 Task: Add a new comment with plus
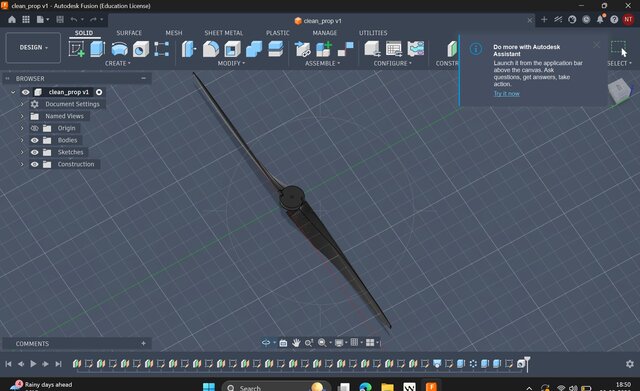coord(143,344)
